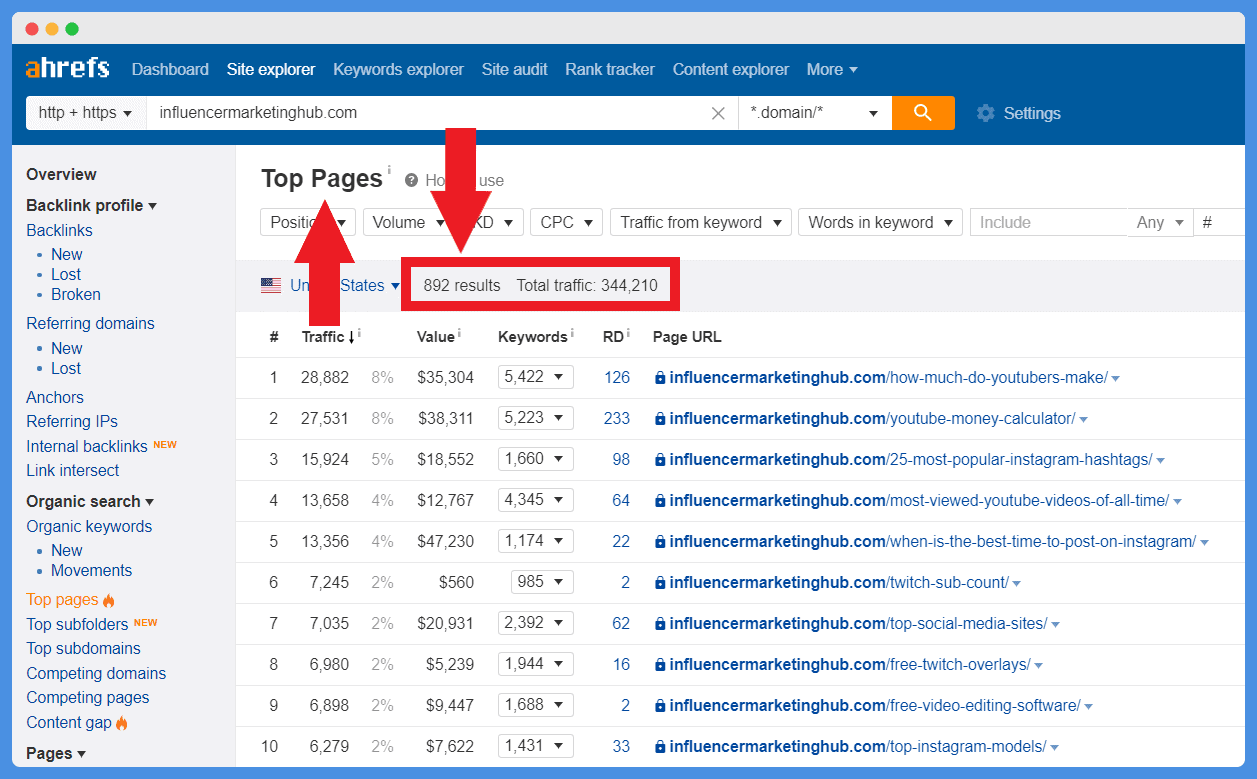Collapse the Organic search sidebar section
1257x779 pixels.
[90, 501]
